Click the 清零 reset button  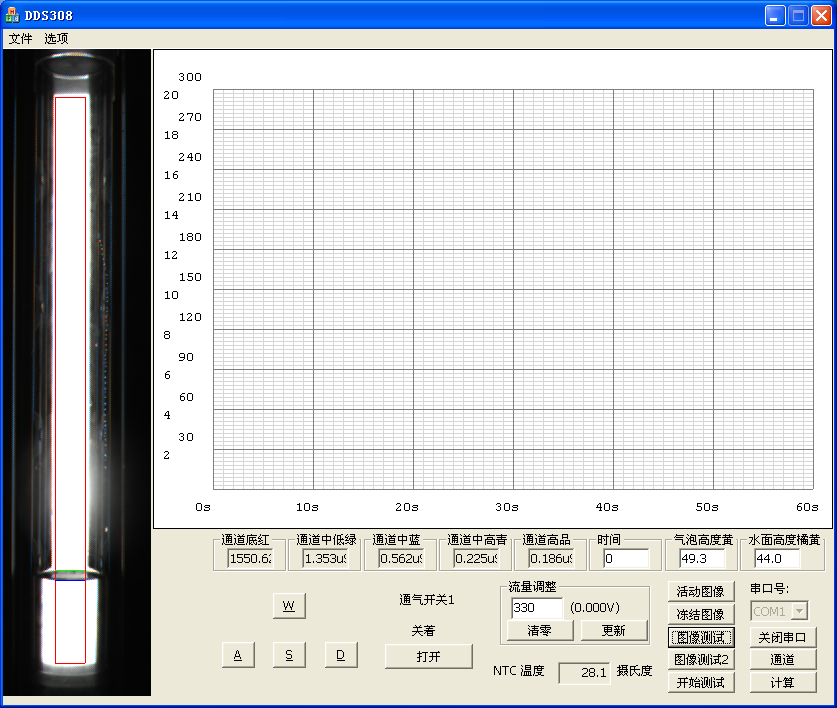point(538,631)
